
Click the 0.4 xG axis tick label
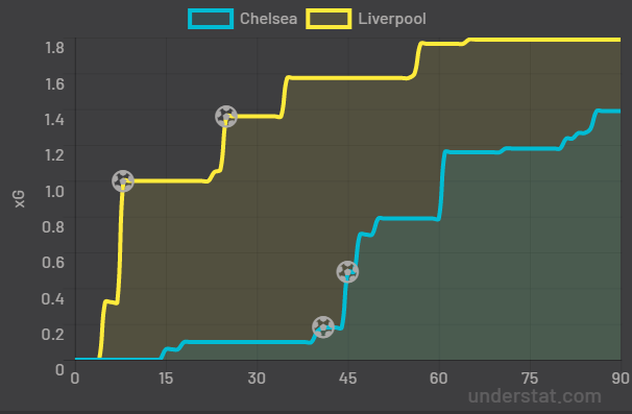[x=55, y=297]
